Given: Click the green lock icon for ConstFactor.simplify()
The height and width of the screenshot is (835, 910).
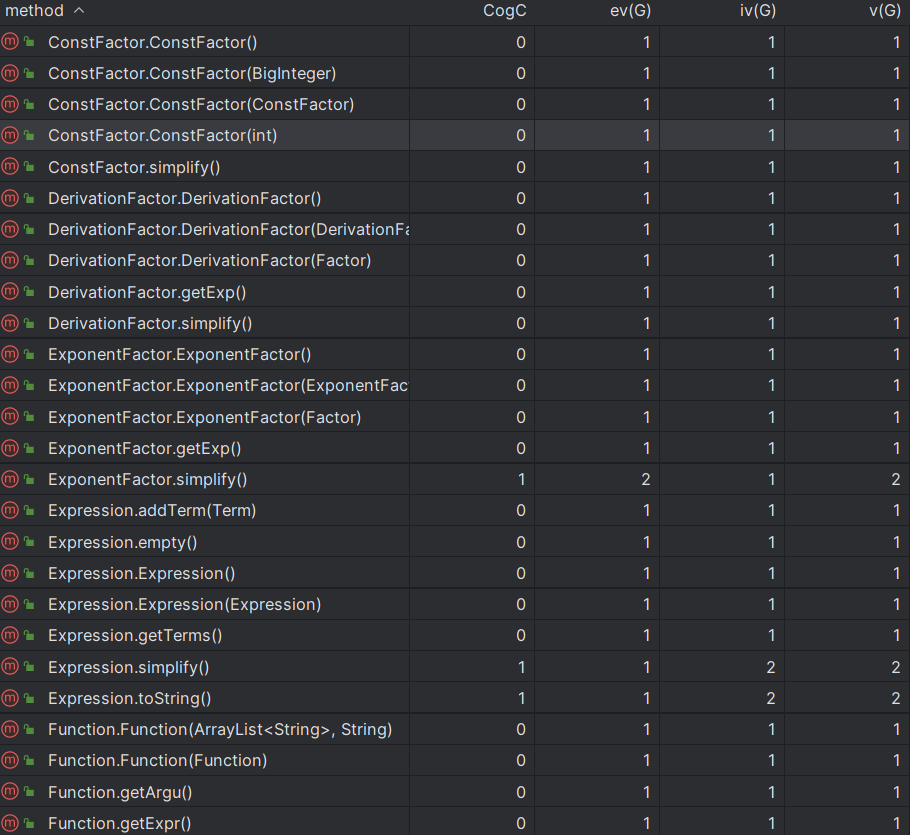Looking at the screenshot, I should tap(29, 167).
